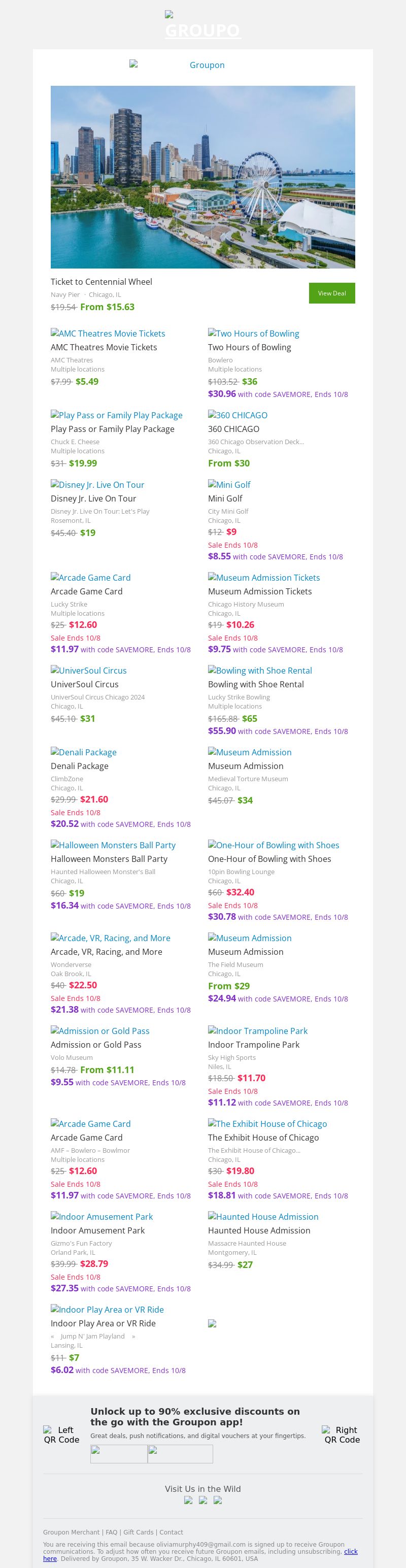The image size is (406, 1568).
Task: Click the Right QR Code image
Action: pos(342,1434)
